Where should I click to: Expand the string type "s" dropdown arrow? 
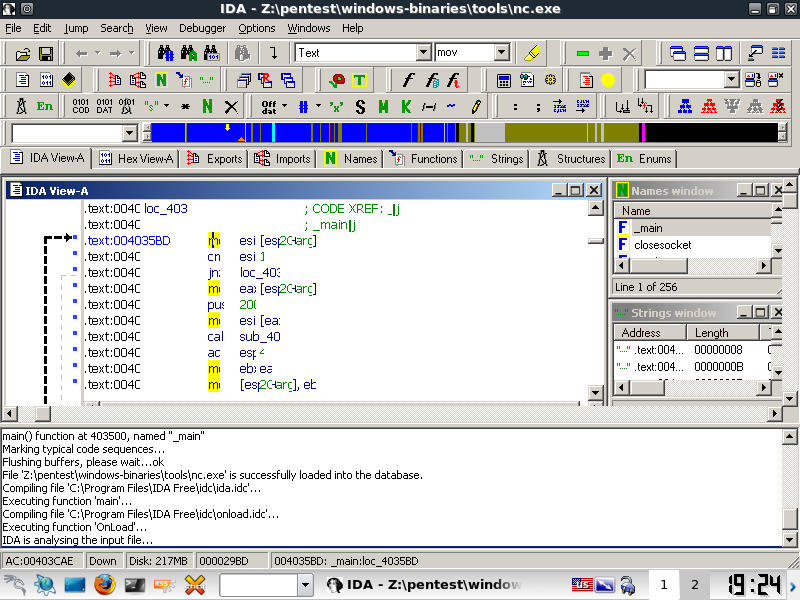point(166,106)
